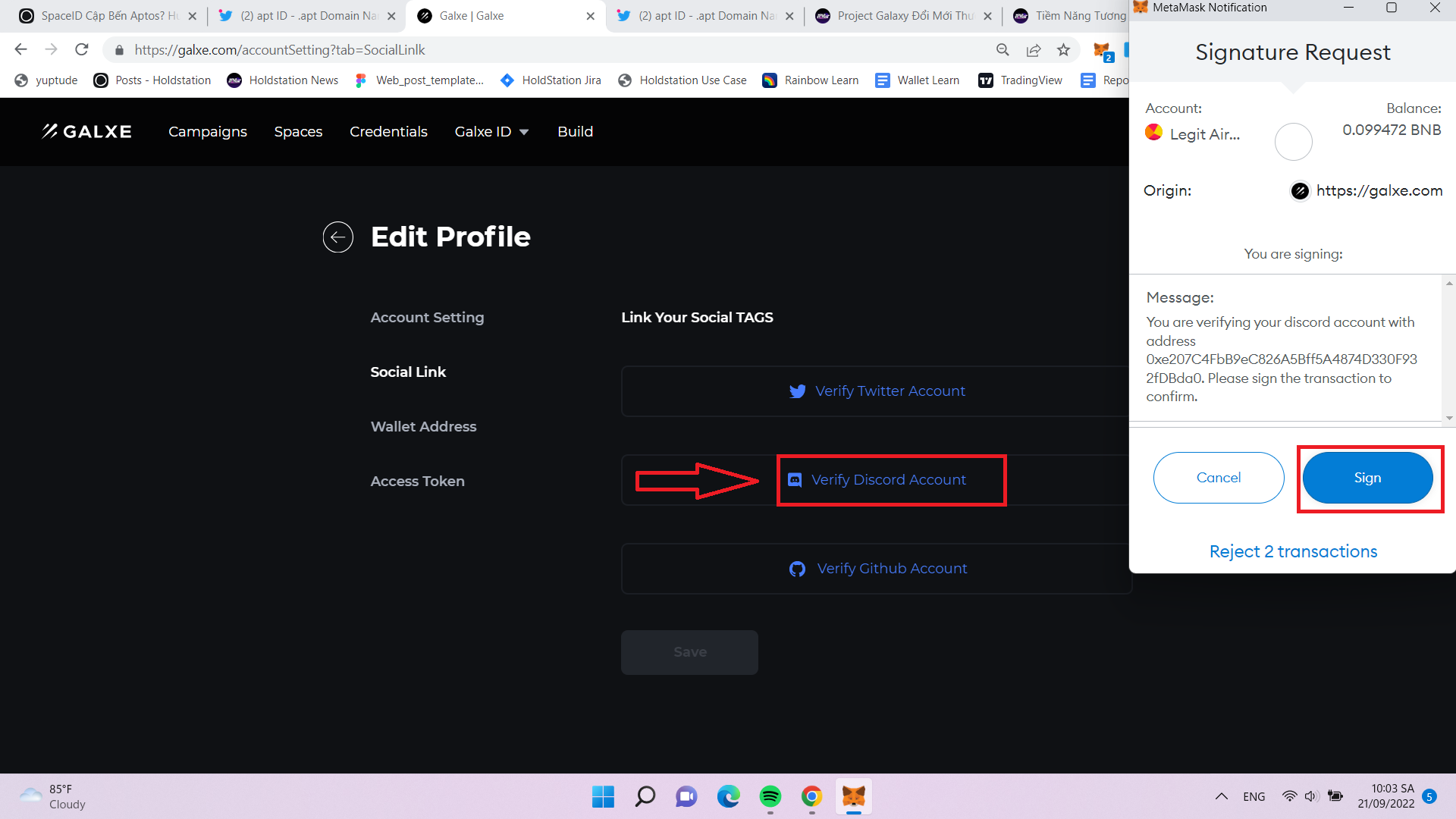This screenshot has height=819, width=1456.
Task: Select the Campaigns menu tab
Action: coord(206,131)
